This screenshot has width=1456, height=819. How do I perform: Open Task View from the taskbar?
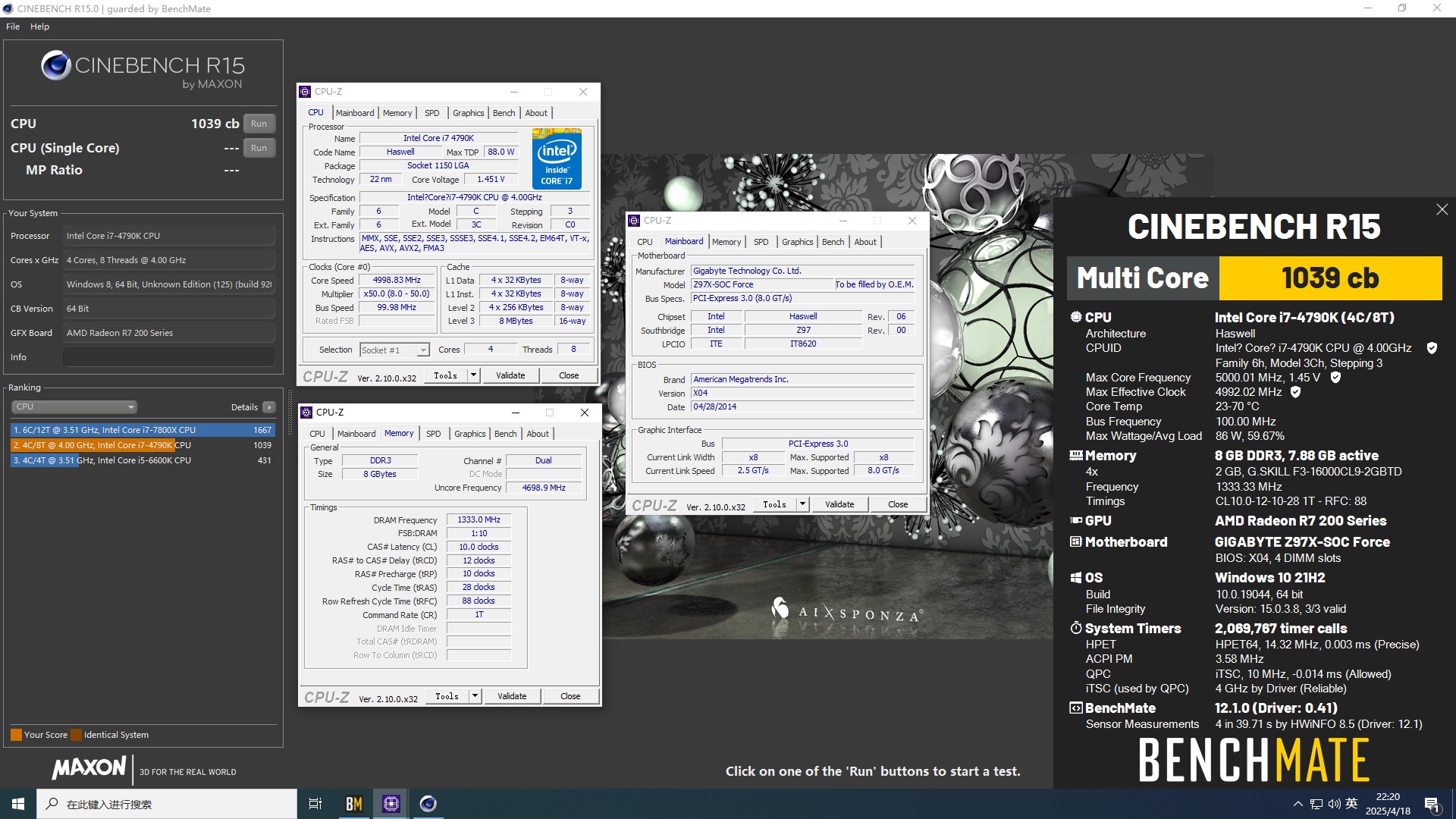tap(315, 804)
